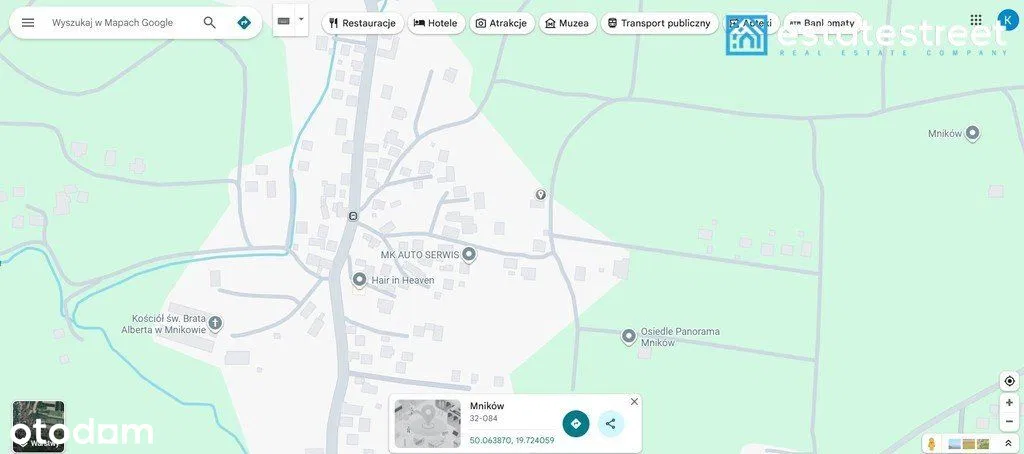Select the Restauracje category chip
The image size is (1024, 454).
coord(362,23)
